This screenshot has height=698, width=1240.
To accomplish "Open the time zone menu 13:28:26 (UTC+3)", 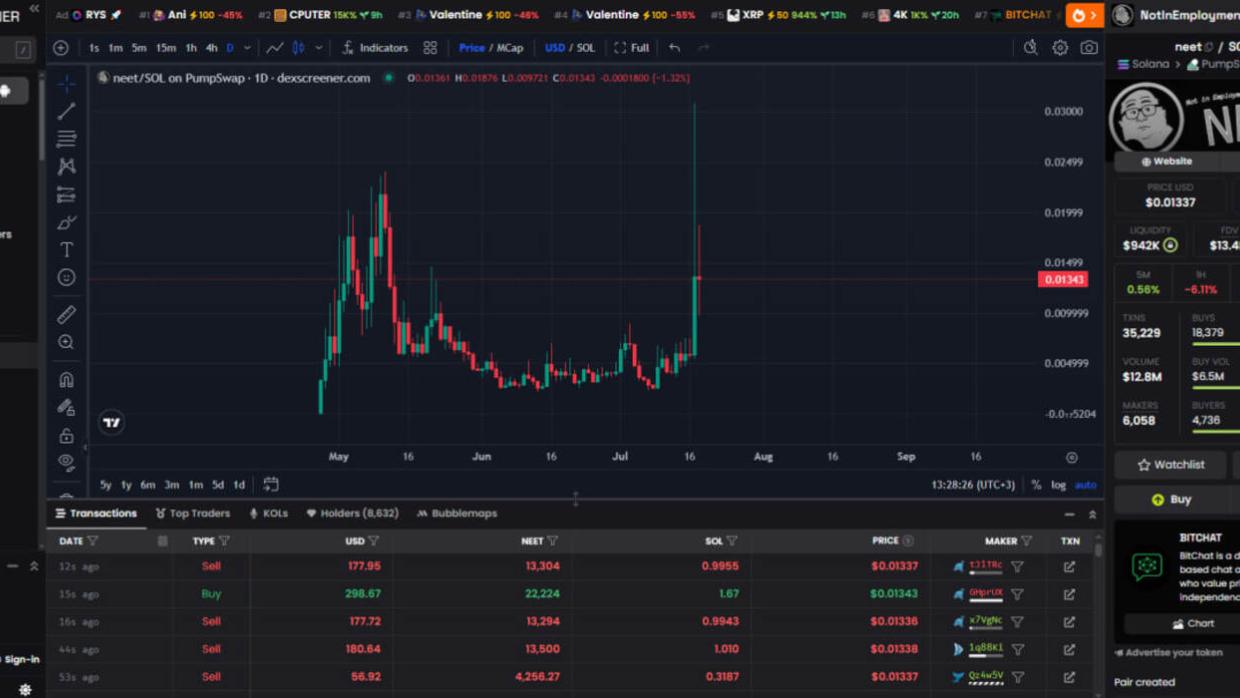I will 973,485.
